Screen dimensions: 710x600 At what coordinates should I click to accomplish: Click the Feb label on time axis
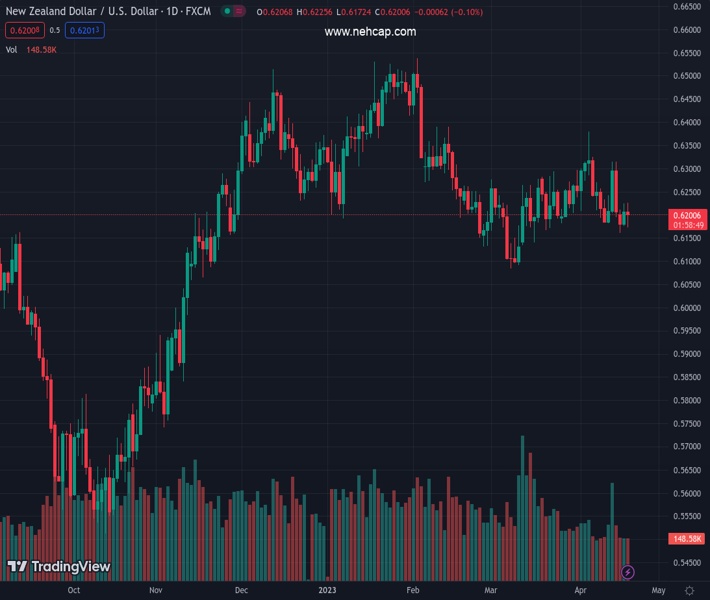pos(413,591)
